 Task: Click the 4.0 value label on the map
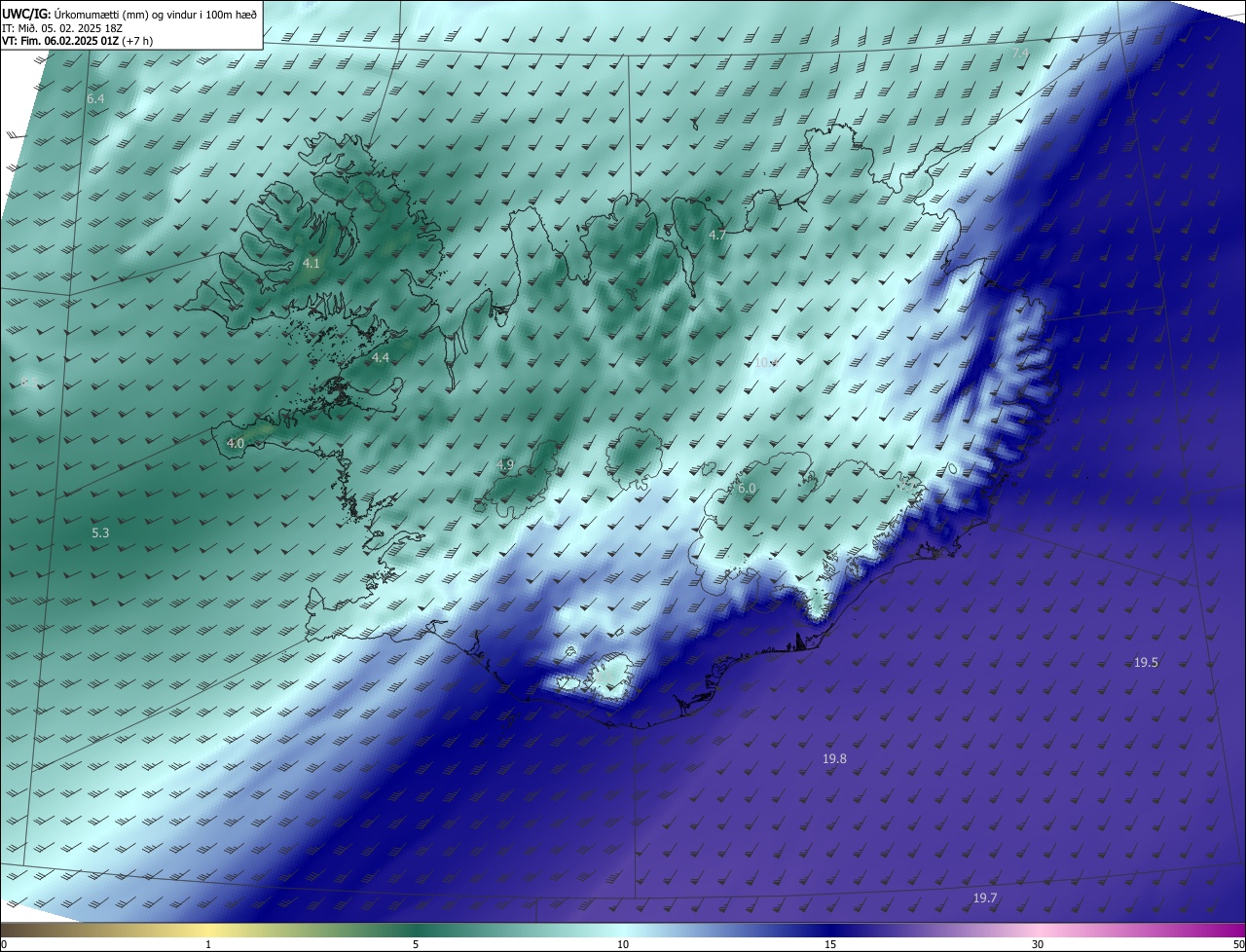236,443
